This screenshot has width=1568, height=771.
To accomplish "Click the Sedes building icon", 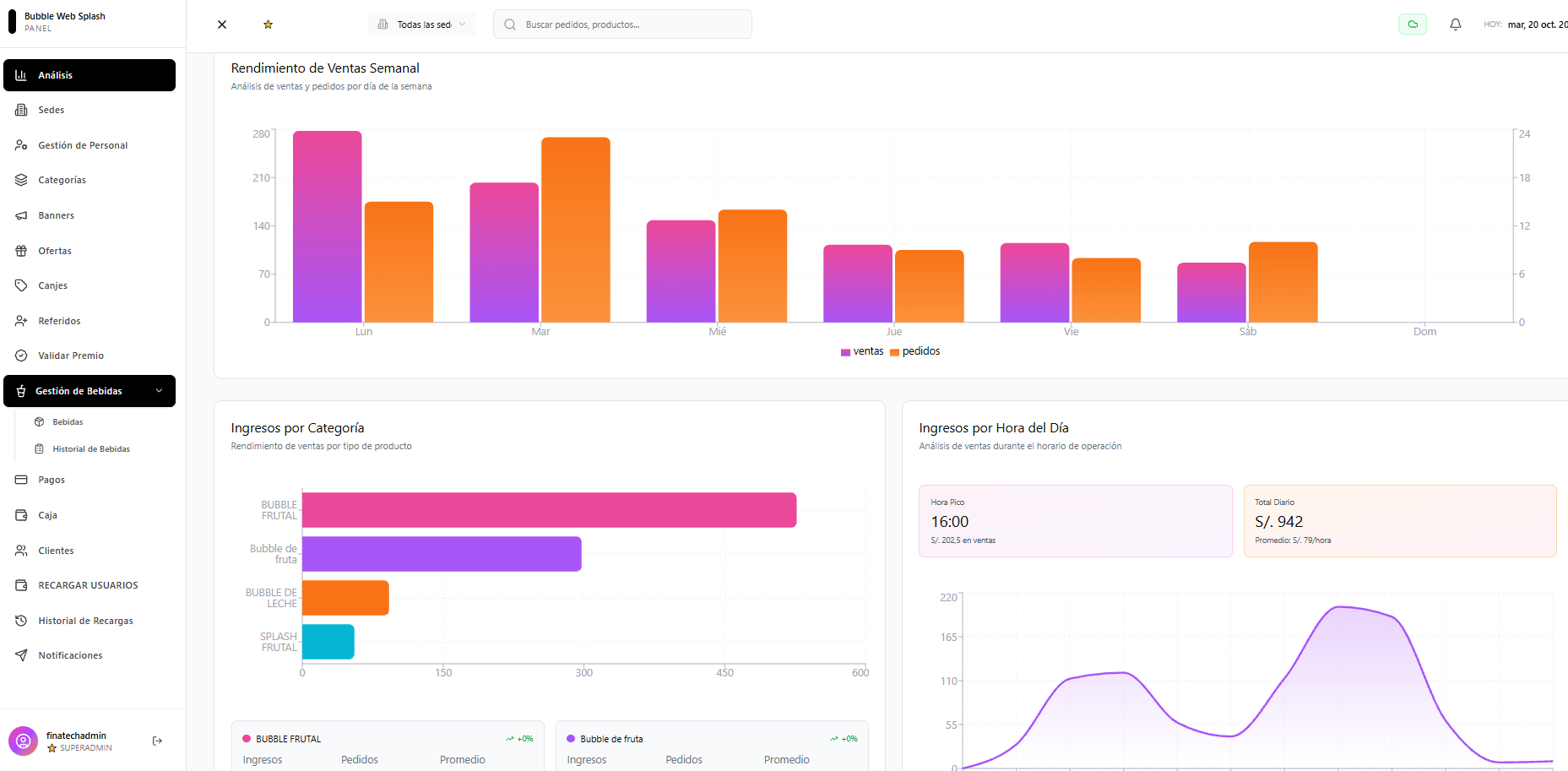I will [x=21, y=110].
